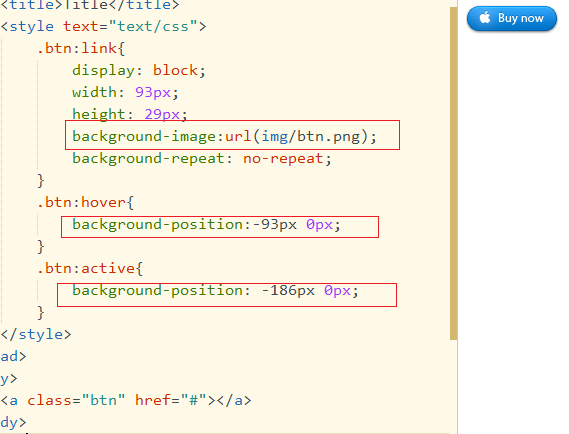
Task: Click the blue Buy now button
Action: tap(512, 19)
